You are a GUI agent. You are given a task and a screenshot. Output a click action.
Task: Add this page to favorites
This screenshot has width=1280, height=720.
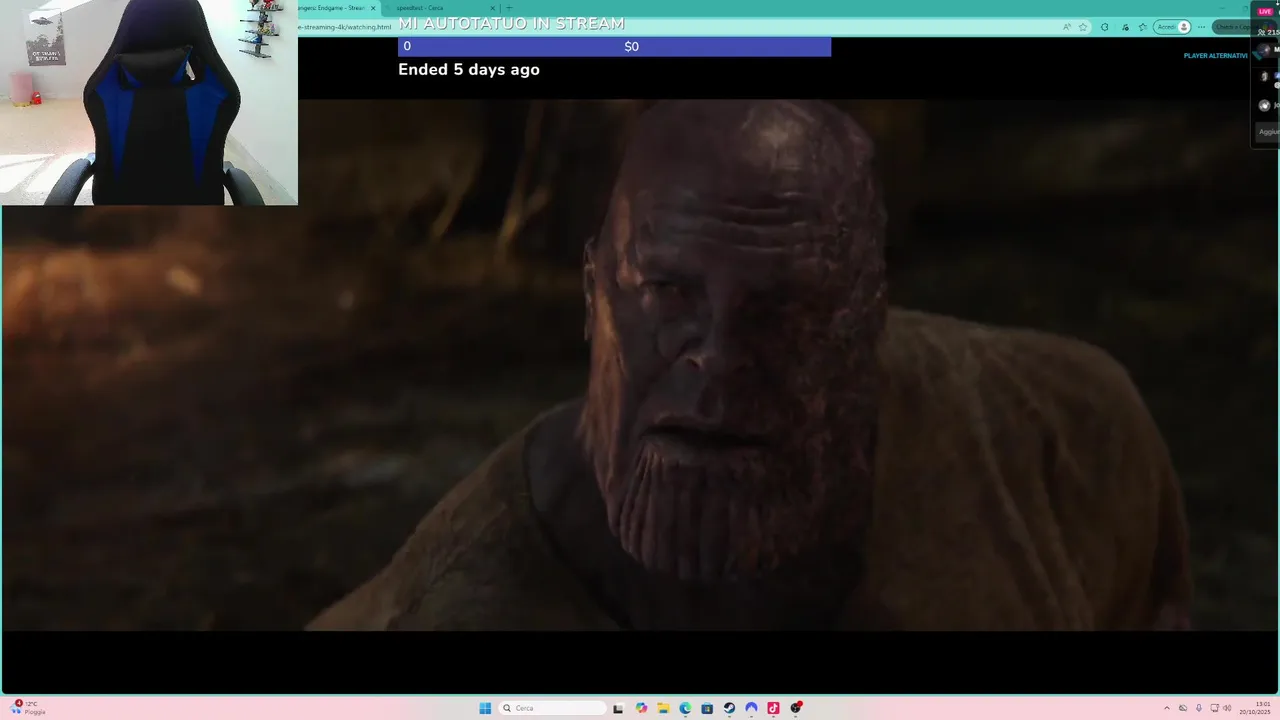coord(1083,27)
